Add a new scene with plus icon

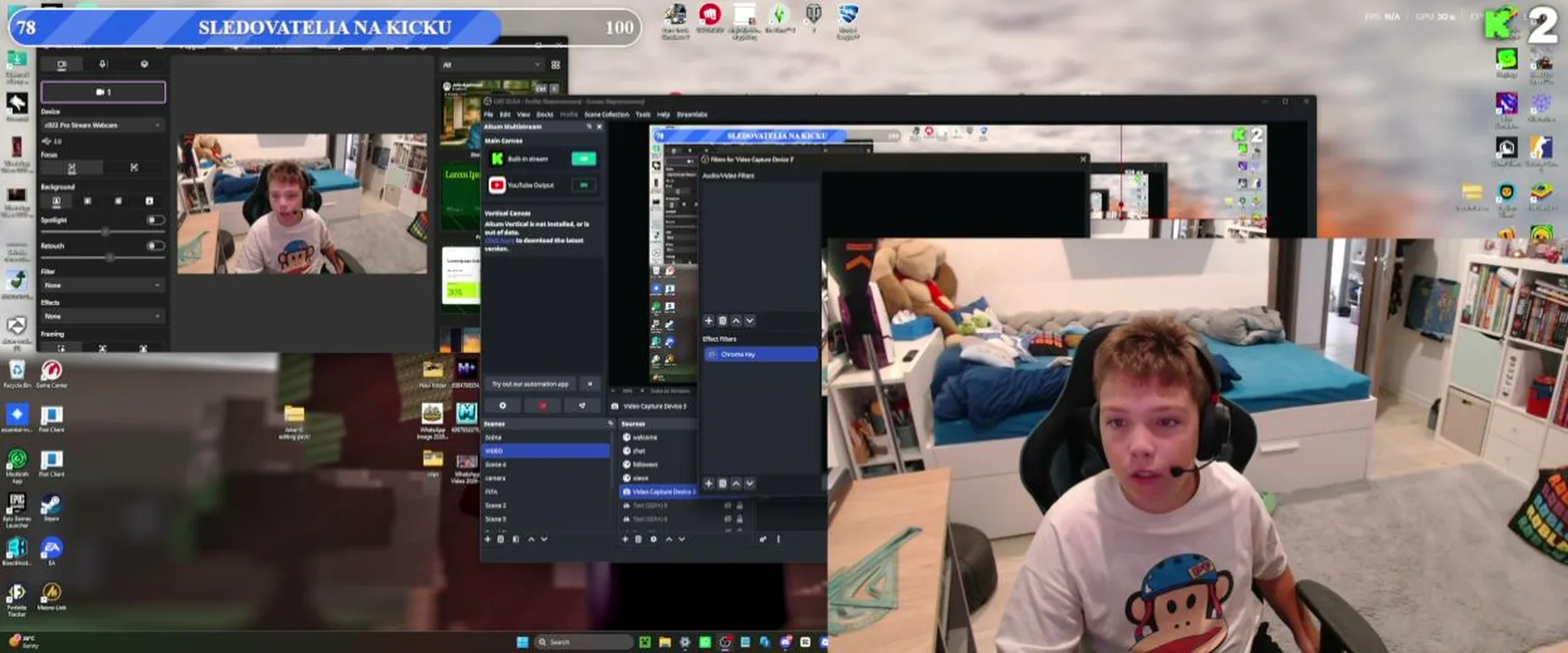pos(487,539)
